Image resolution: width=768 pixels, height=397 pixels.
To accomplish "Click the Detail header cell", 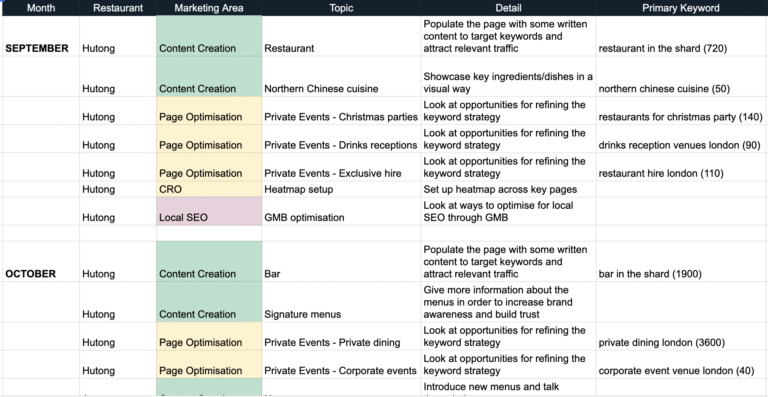I will (x=508, y=8).
